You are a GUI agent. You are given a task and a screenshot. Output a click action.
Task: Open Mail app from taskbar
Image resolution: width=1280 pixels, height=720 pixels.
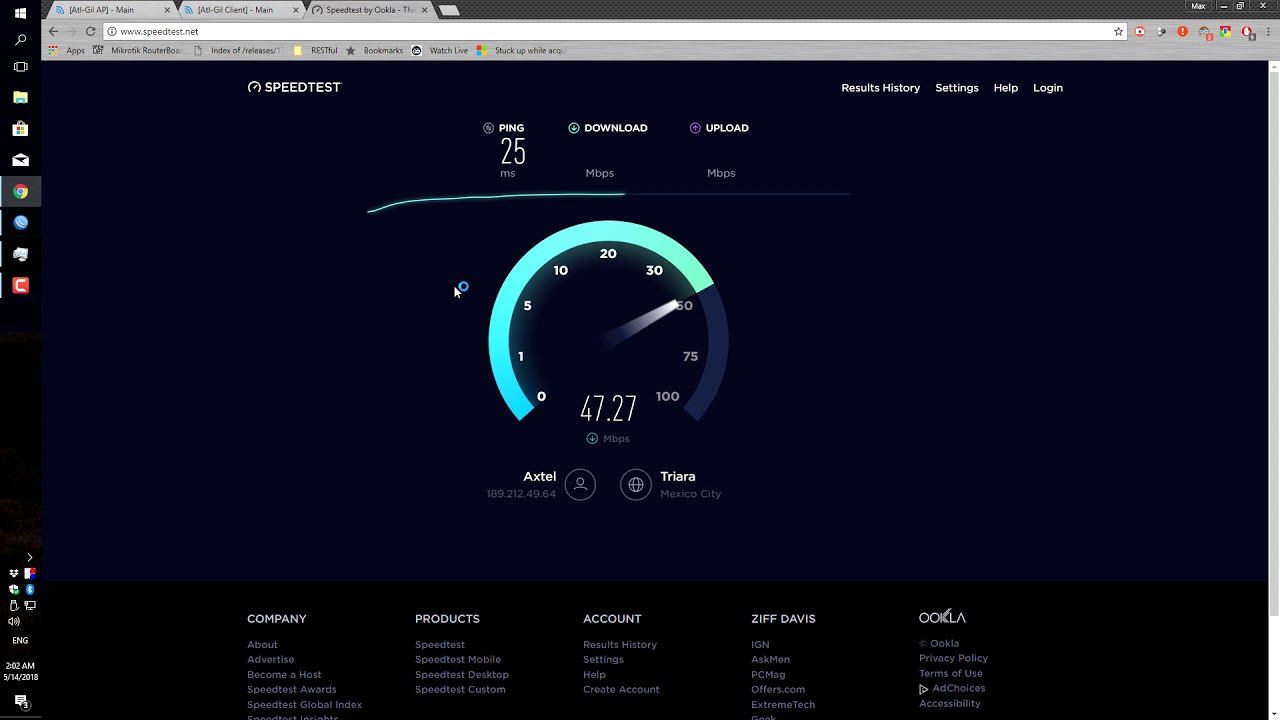tap(20, 160)
